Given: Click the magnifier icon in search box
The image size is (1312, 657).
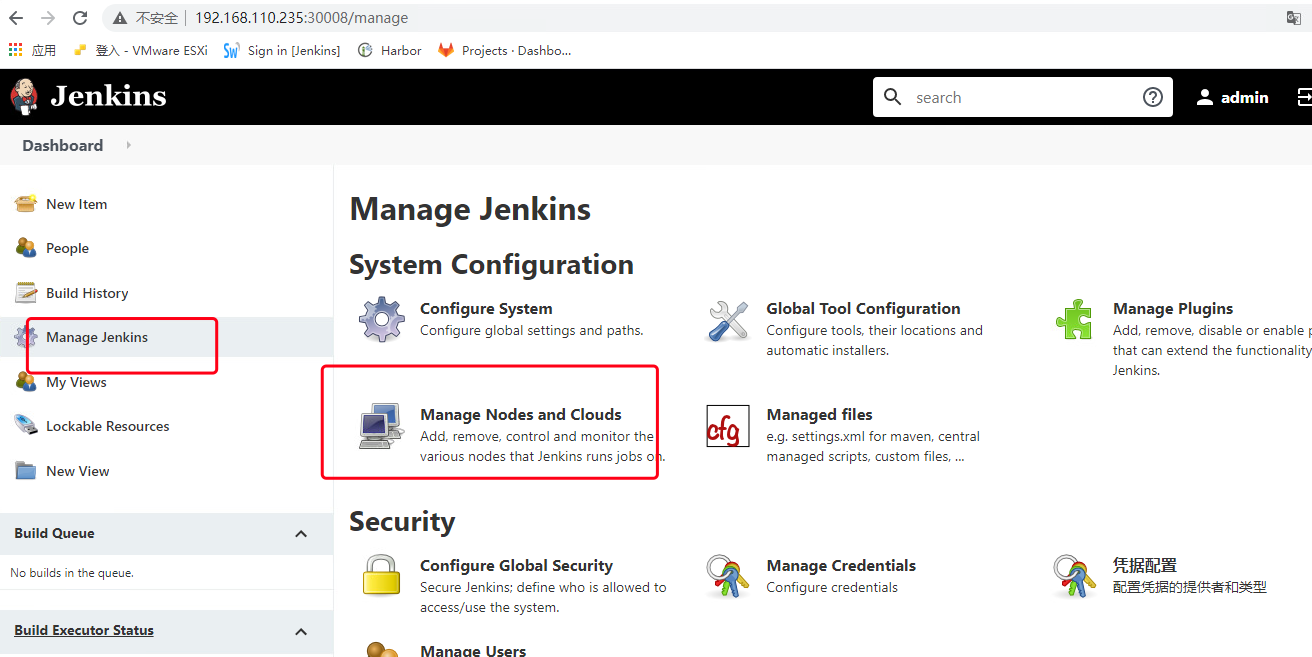Looking at the screenshot, I should [x=893, y=96].
